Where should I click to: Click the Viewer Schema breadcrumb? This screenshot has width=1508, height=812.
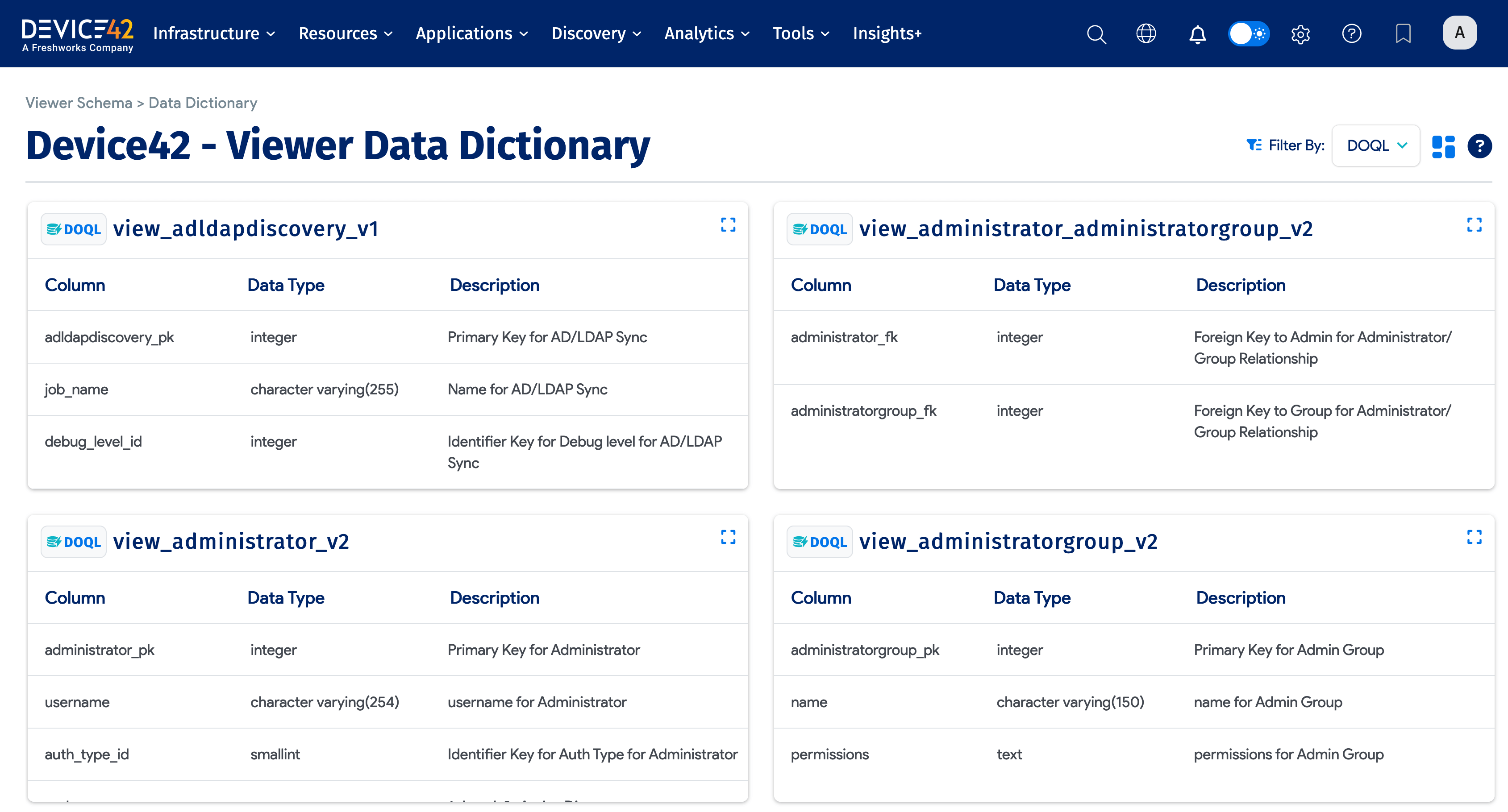point(79,103)
